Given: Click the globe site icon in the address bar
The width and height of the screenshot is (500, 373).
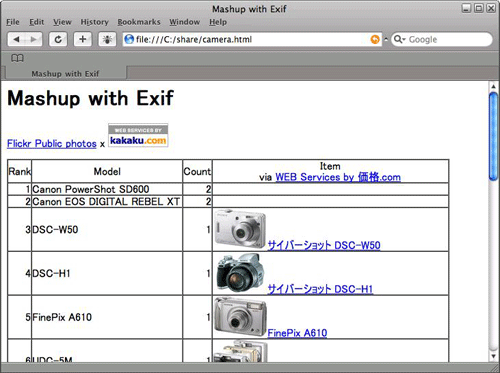Looking at the screenshot, I should 129,39.
